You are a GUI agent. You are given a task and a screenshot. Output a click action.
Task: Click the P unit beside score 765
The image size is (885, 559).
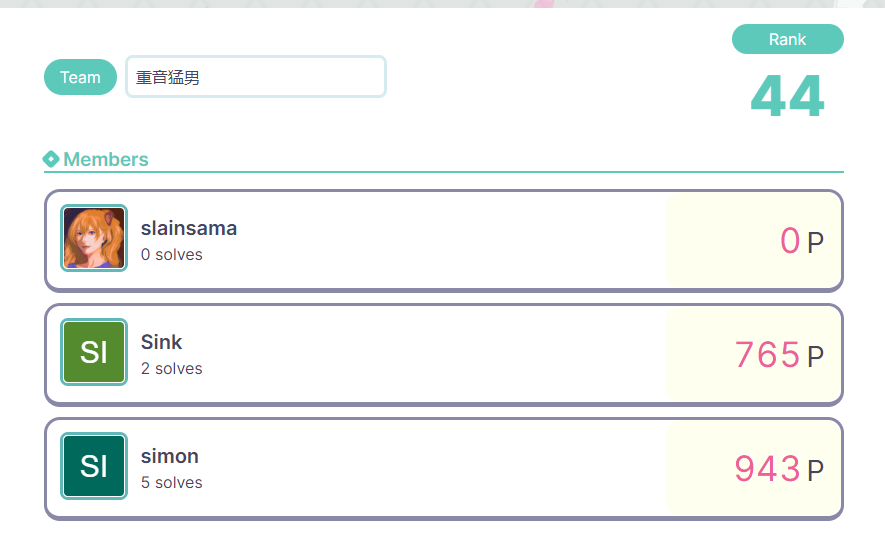816,356
